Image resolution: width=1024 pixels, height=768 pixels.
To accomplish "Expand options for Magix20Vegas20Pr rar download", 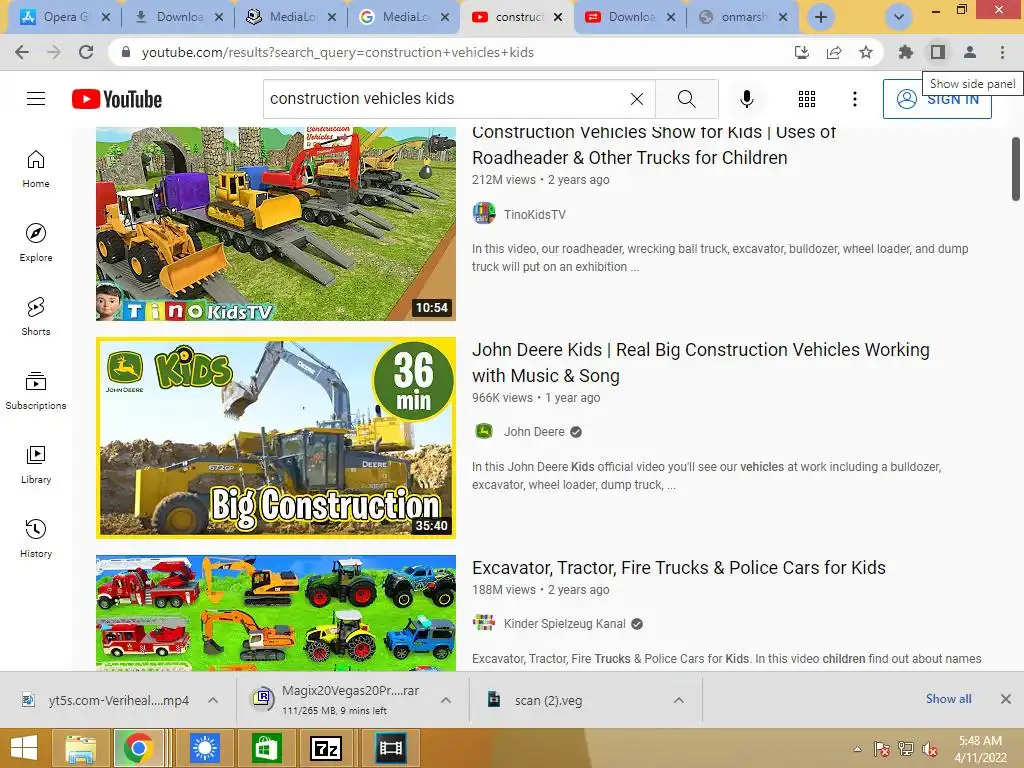I will (x=446, y=700).
